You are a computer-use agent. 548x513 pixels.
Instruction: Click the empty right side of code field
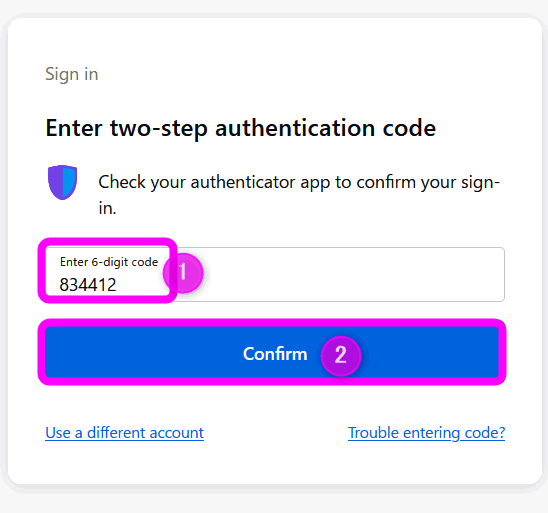coord(353,274)
